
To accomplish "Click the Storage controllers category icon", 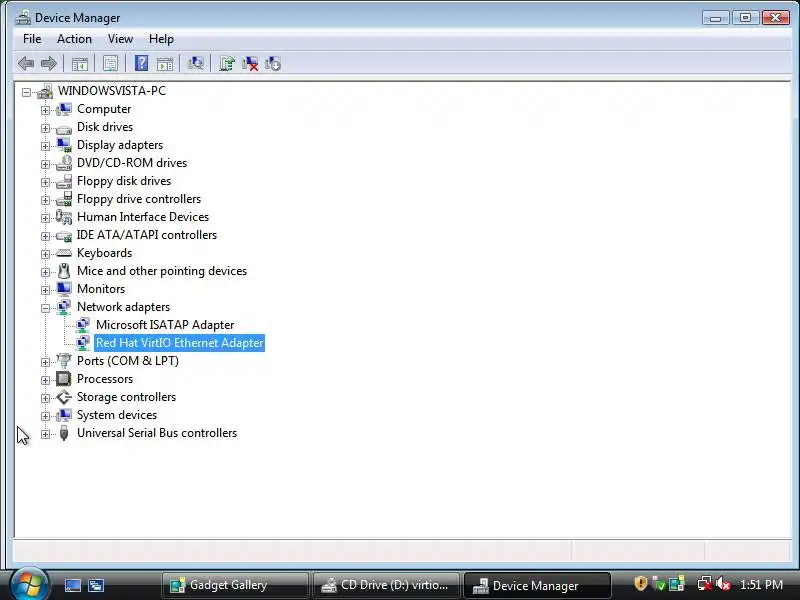I will [64, 397].
